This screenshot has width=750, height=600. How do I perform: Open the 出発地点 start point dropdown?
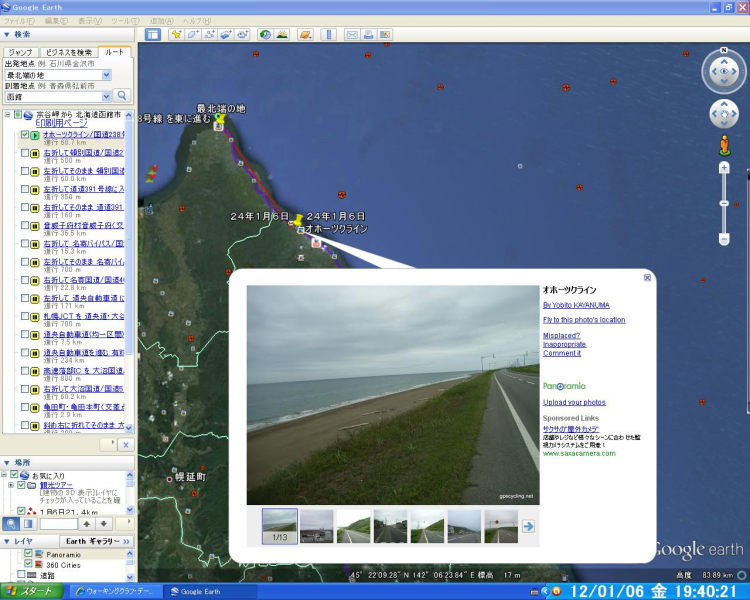[107, 75]
